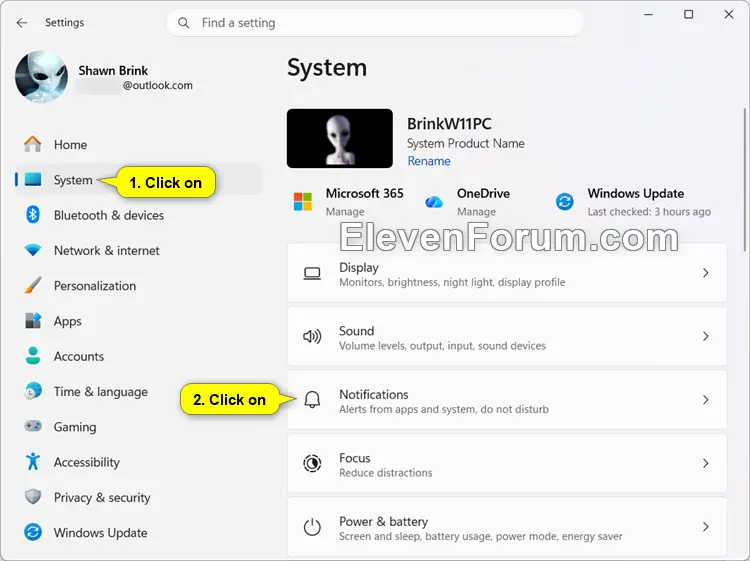
Task: Click the Microsoft 365 logo icon
Action: tap(303, 201)
